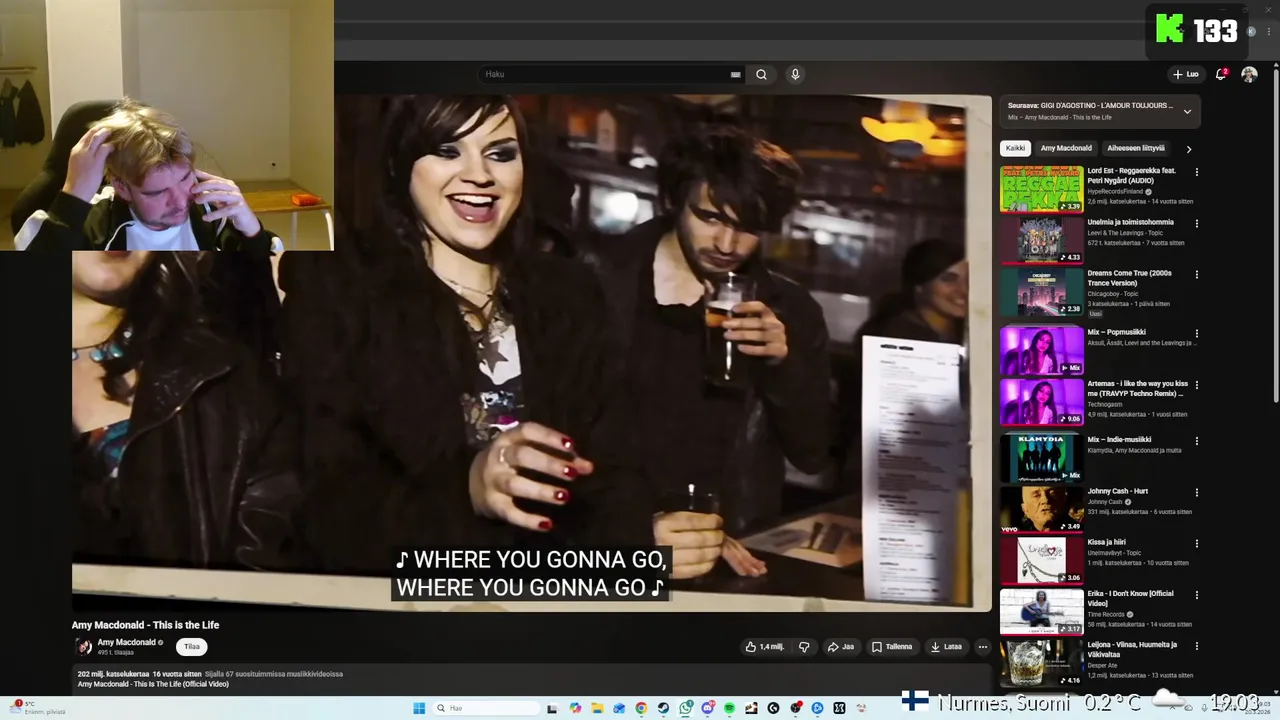Open File Explorer from the taskbar
The height and width of the screenshot is (720, 1280).
[597, 708]
